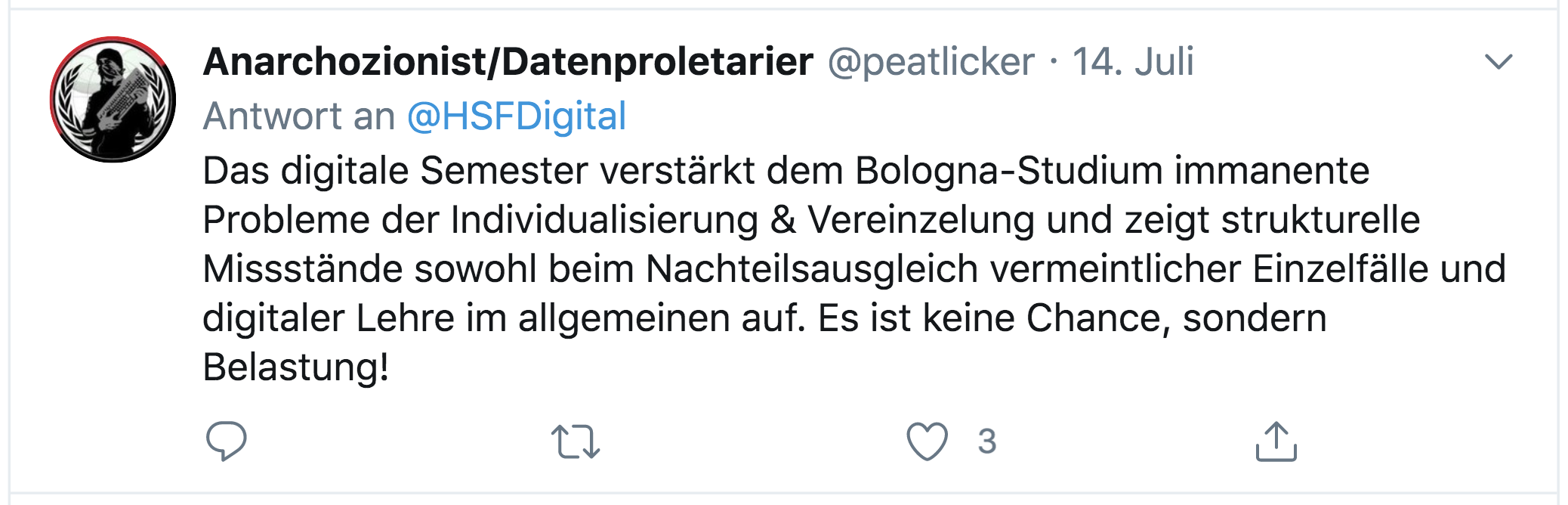Click the 'Antwort an' reply label

(299, 116)
